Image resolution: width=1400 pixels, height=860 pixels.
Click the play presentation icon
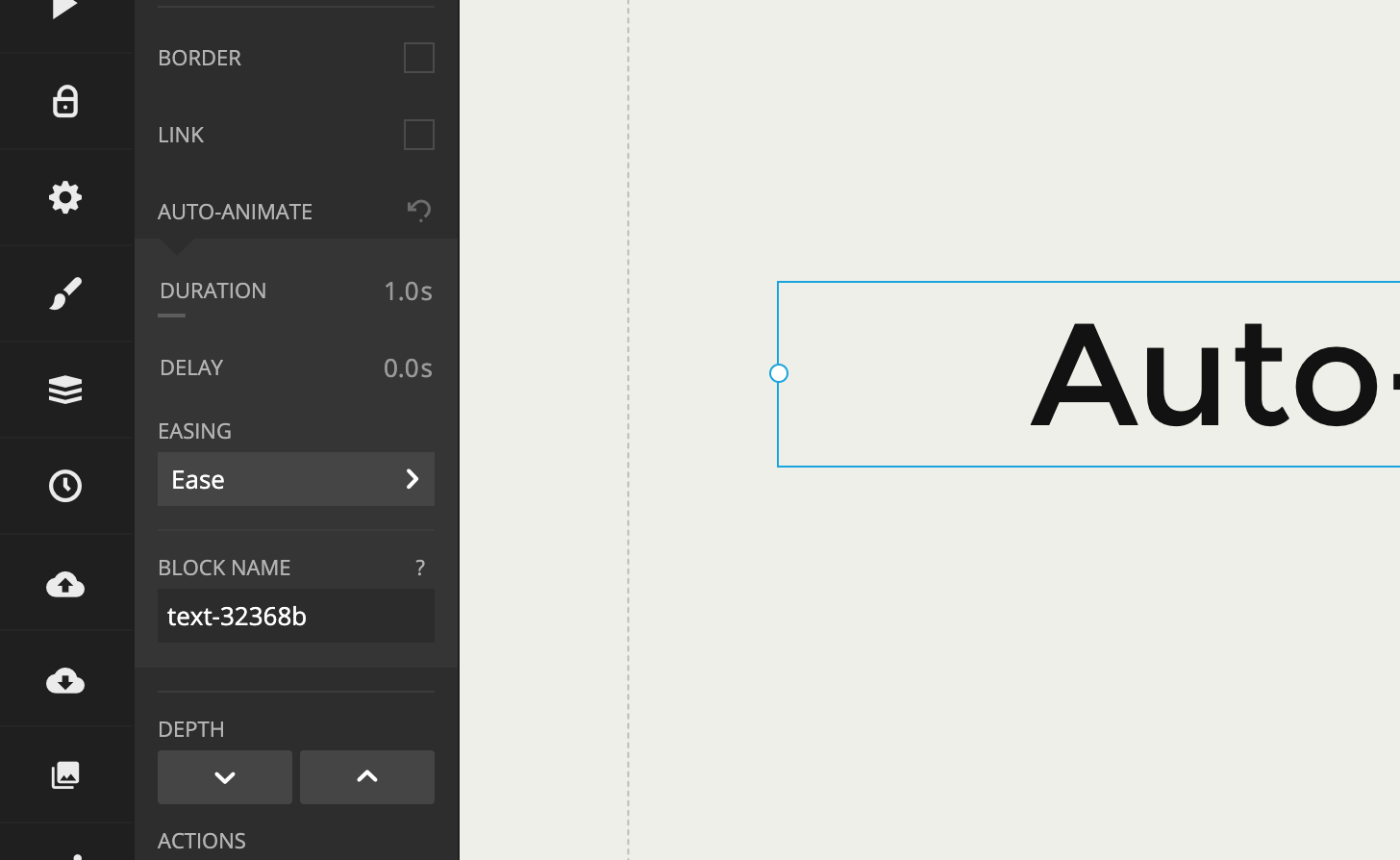[64, 10]
